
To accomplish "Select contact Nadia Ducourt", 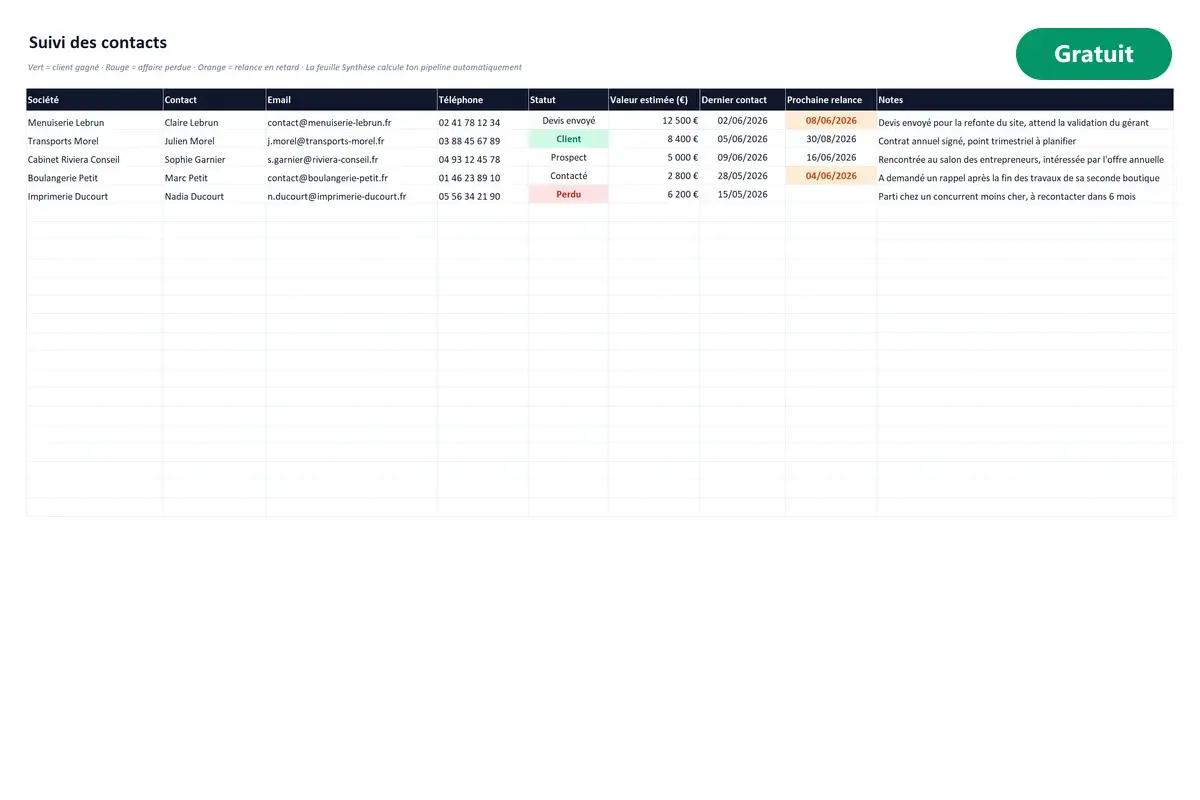I will click(214, 196).
